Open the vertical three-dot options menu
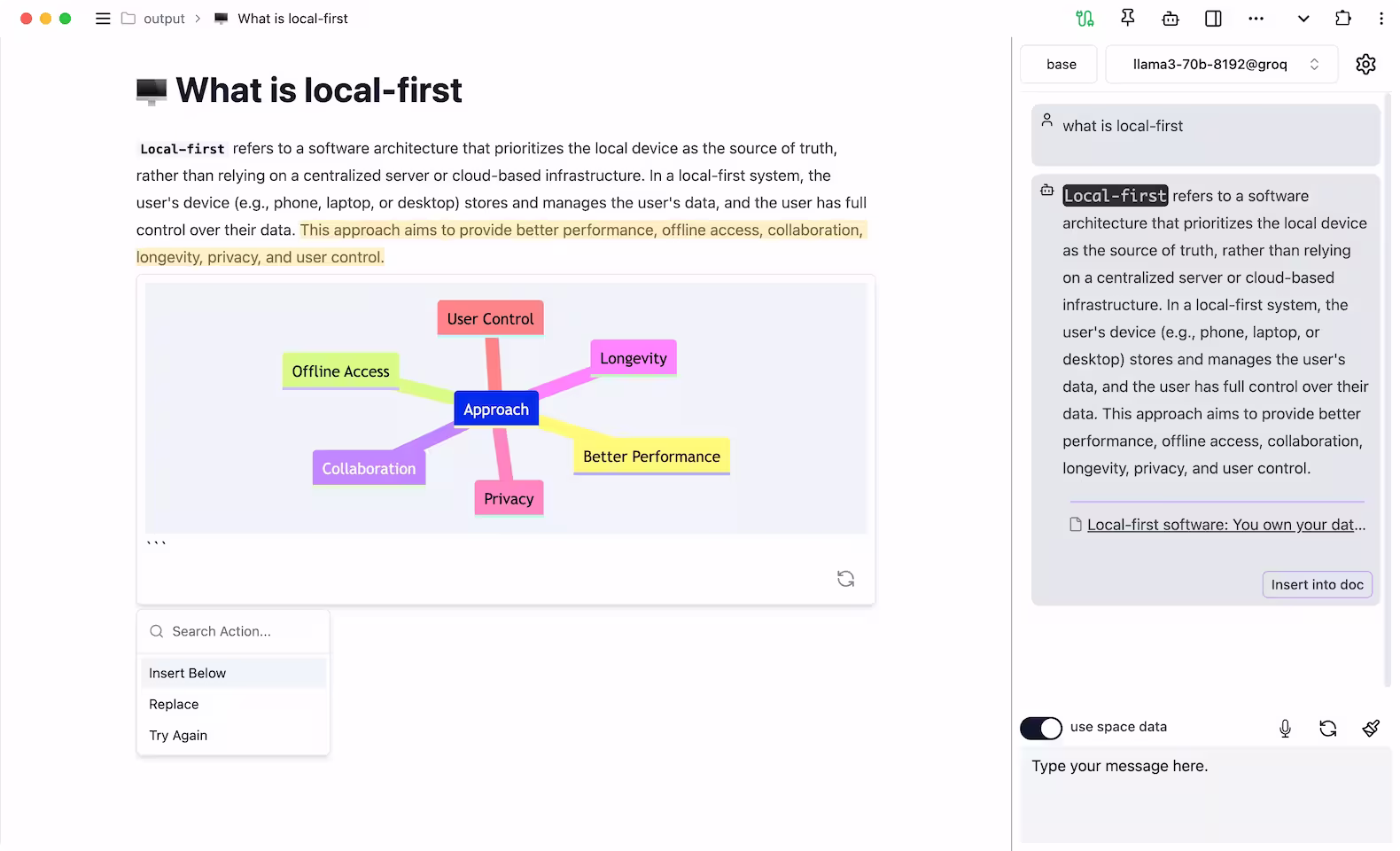The image size is (1400, 851). tap(1381, 19)
